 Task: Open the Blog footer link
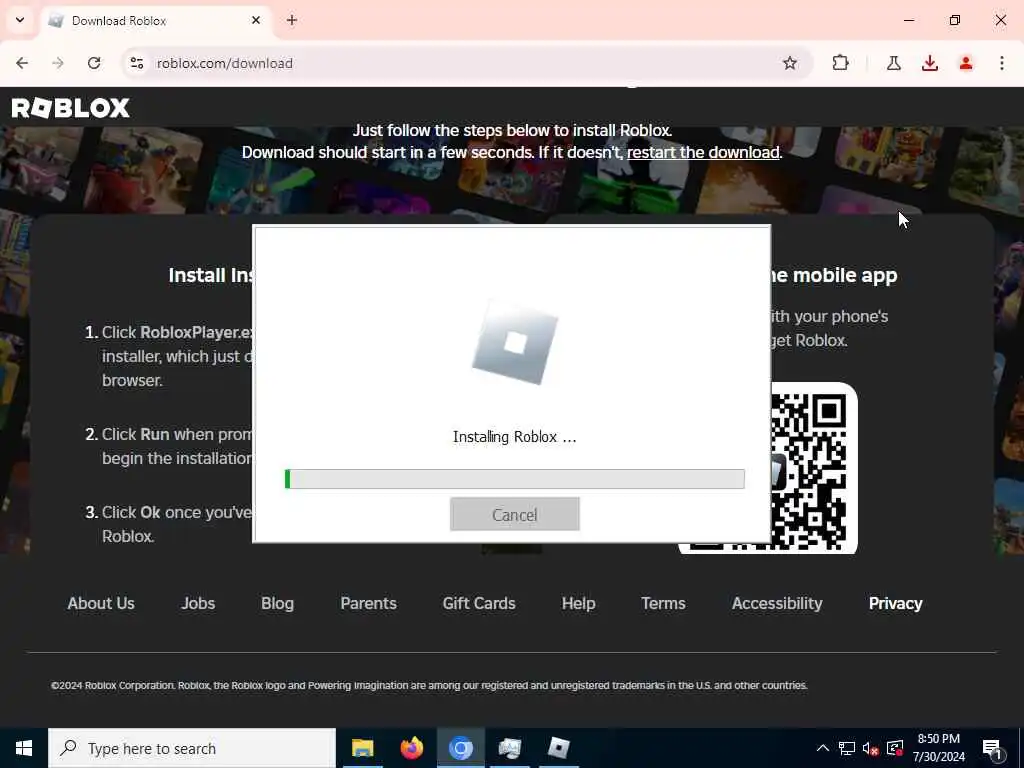pos(278,603)
